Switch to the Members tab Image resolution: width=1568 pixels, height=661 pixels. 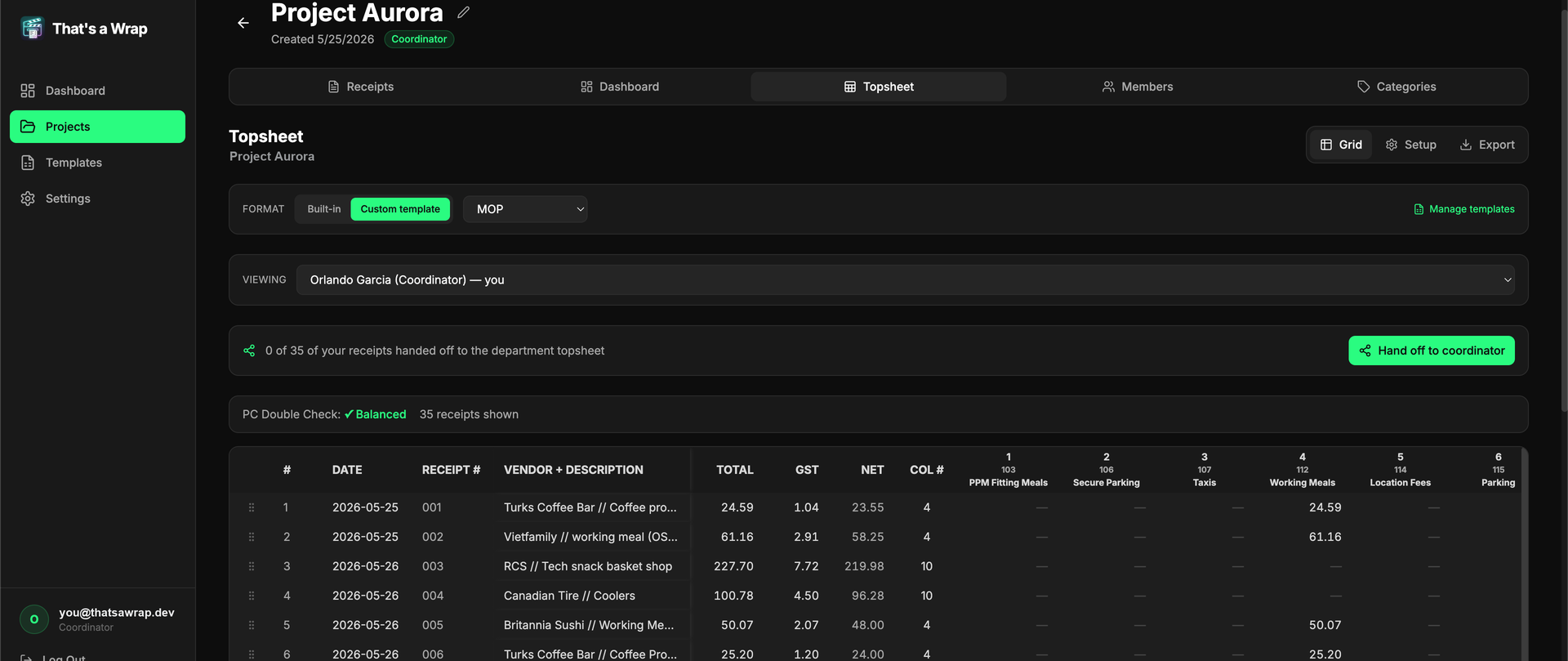(x=1138, y=87)
